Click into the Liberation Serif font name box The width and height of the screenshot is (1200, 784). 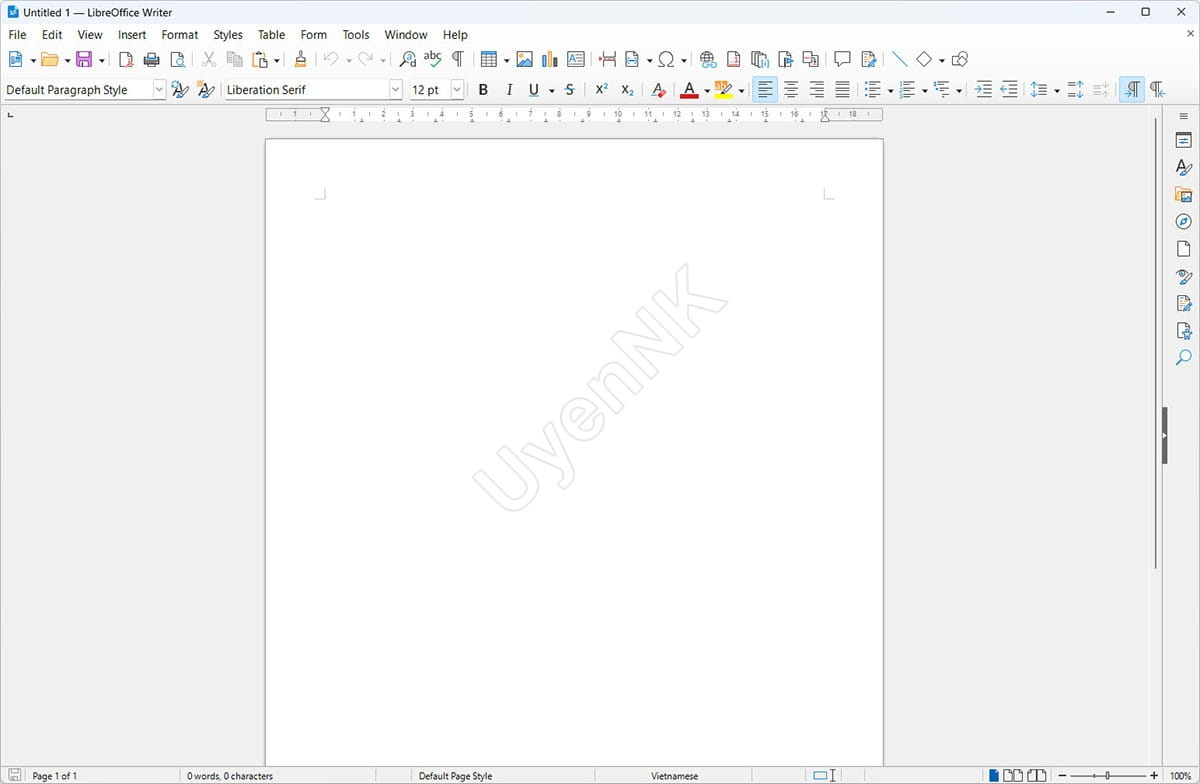(x=306, y=90)
